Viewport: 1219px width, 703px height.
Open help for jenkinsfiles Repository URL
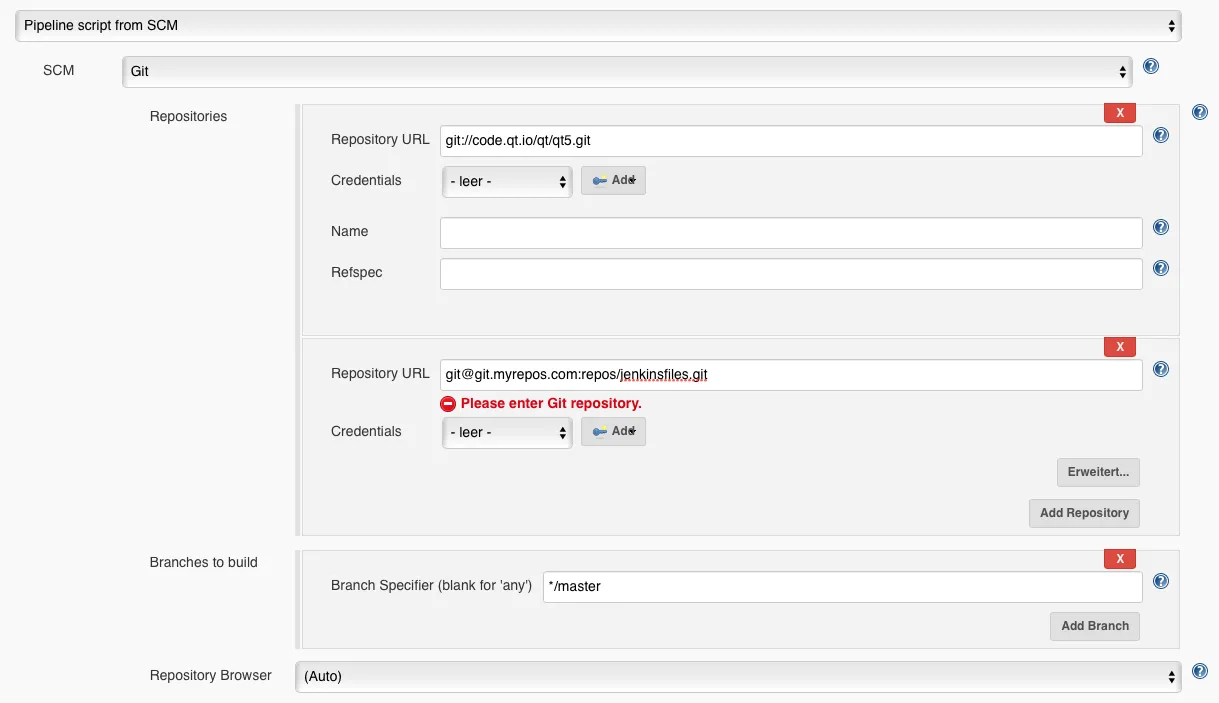click(1161, 369)
